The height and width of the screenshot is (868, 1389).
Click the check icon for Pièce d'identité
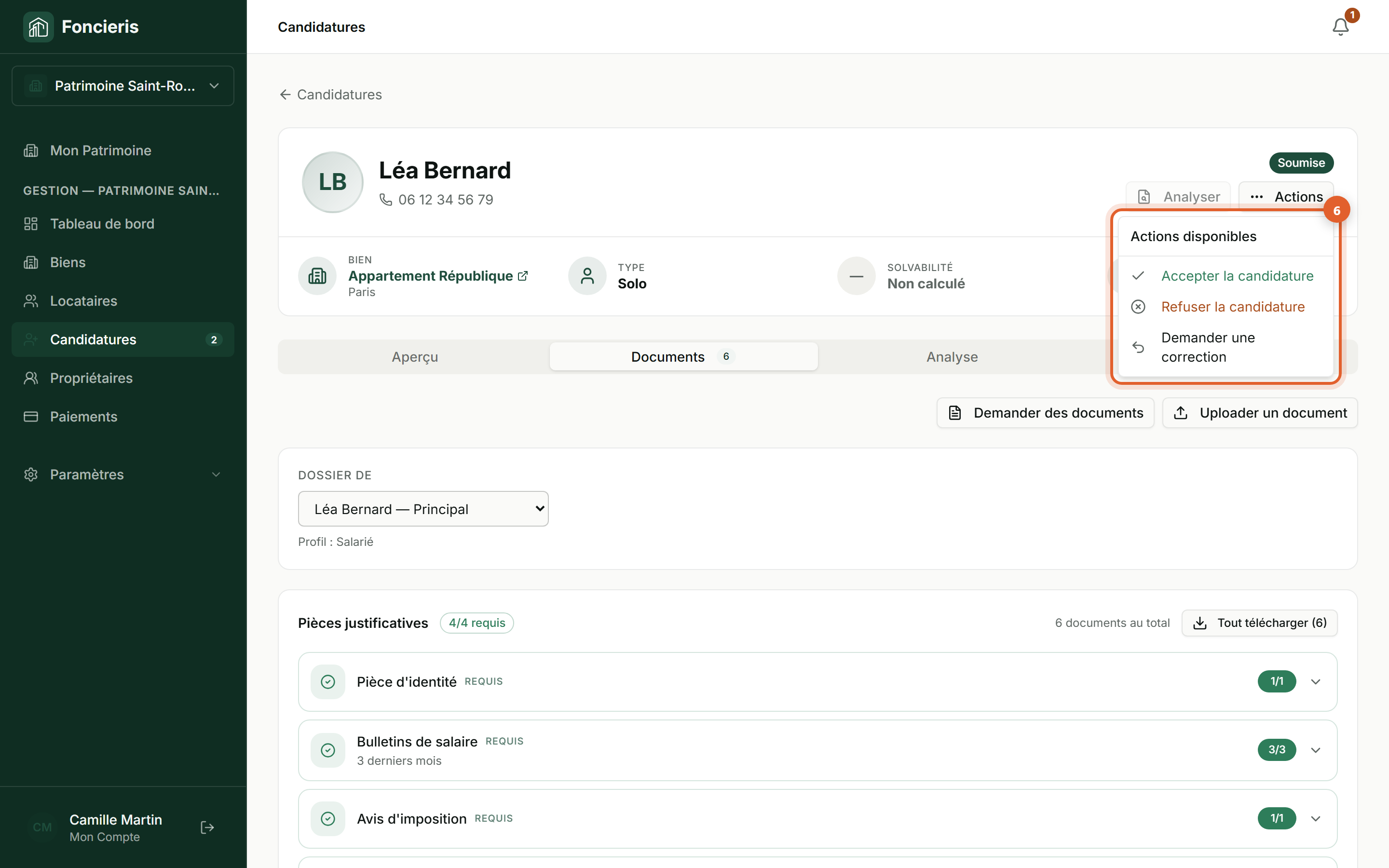[328, 681]
